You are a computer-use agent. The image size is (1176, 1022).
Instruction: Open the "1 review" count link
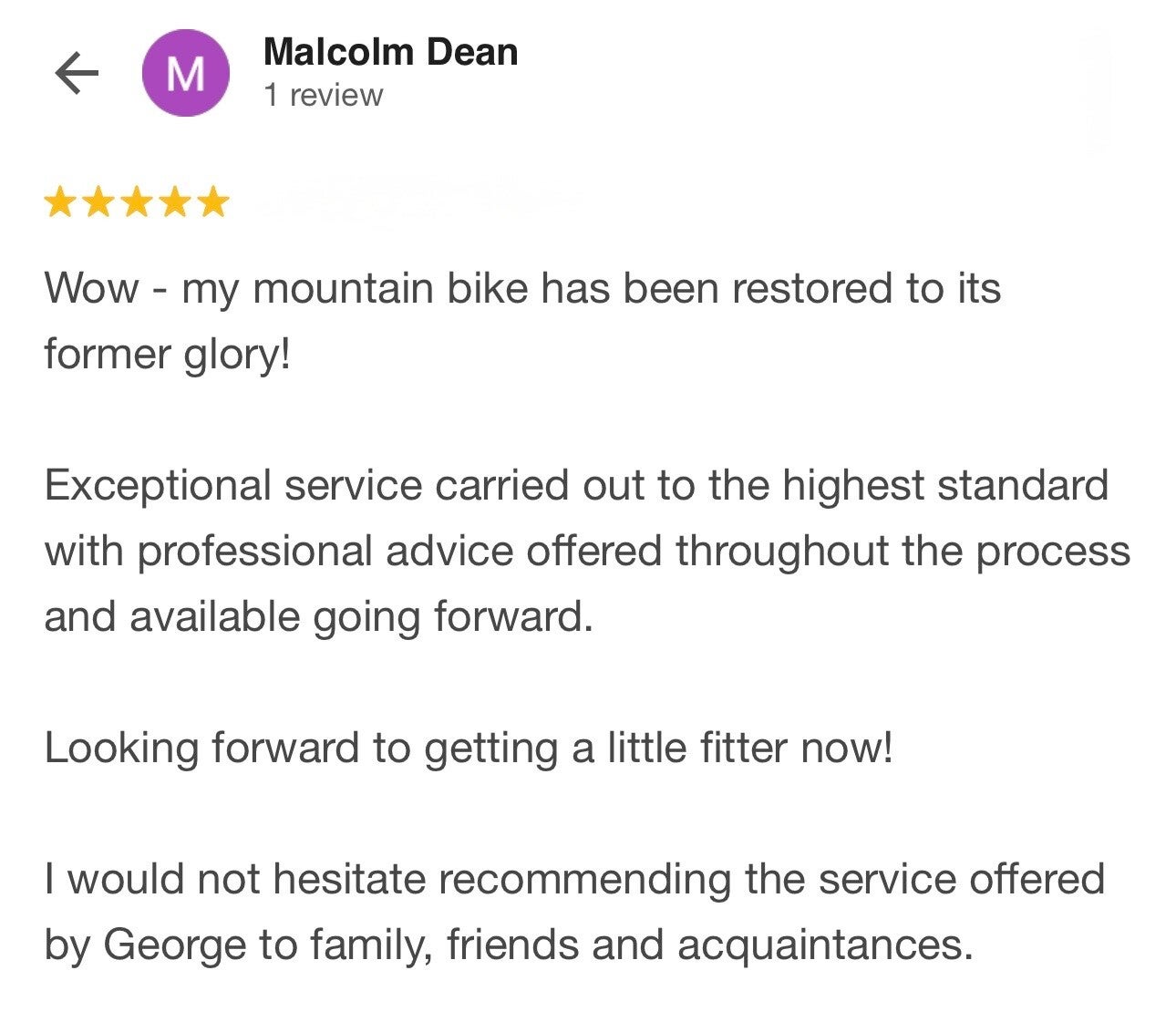point(324,95)
